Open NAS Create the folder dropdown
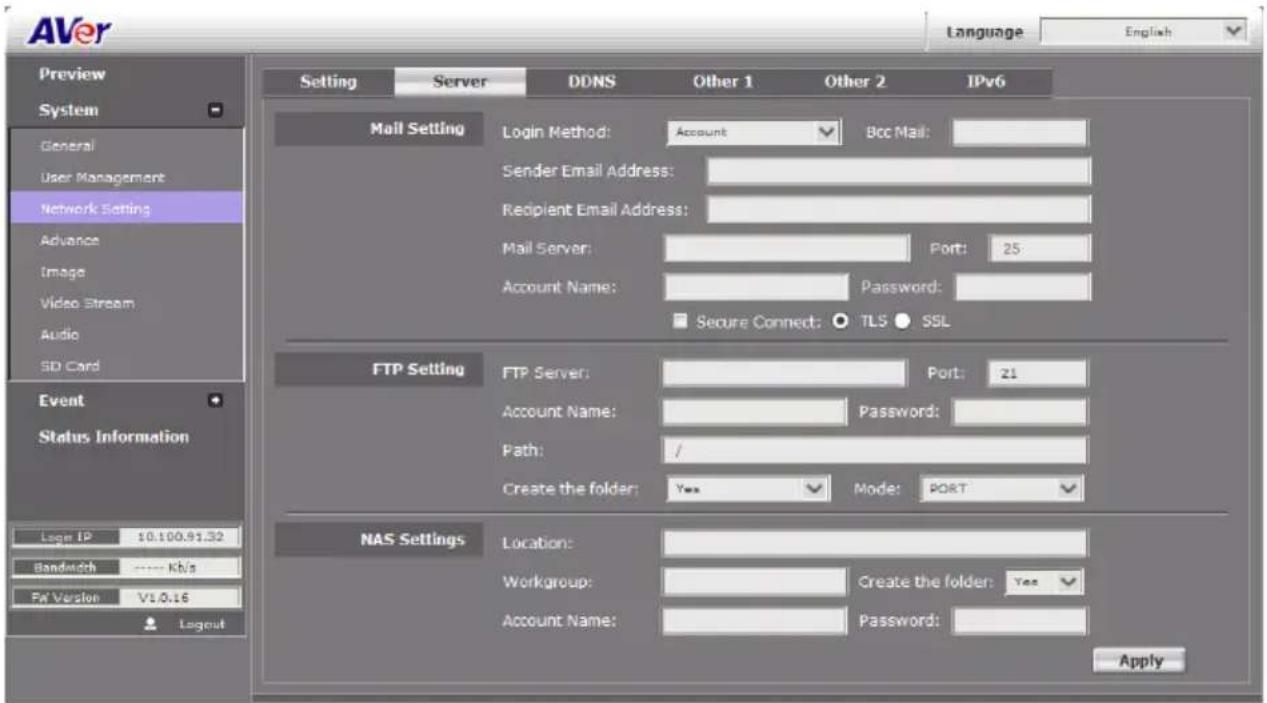This screenshot has width=1267, height=703. click(1045, 581)
